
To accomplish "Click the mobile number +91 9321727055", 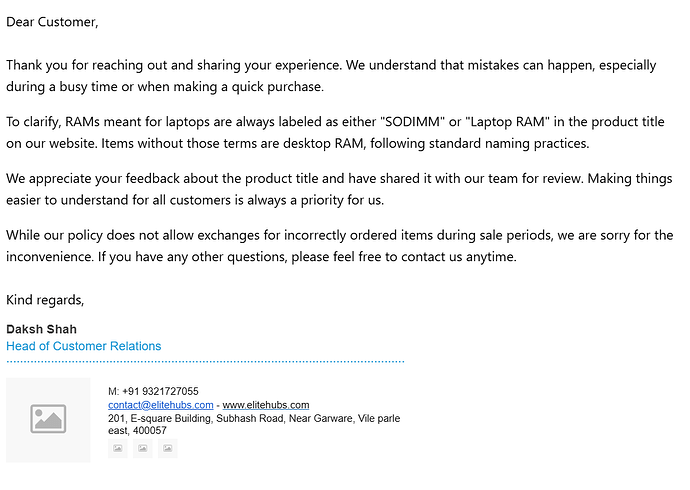I will tap(160, 391).
